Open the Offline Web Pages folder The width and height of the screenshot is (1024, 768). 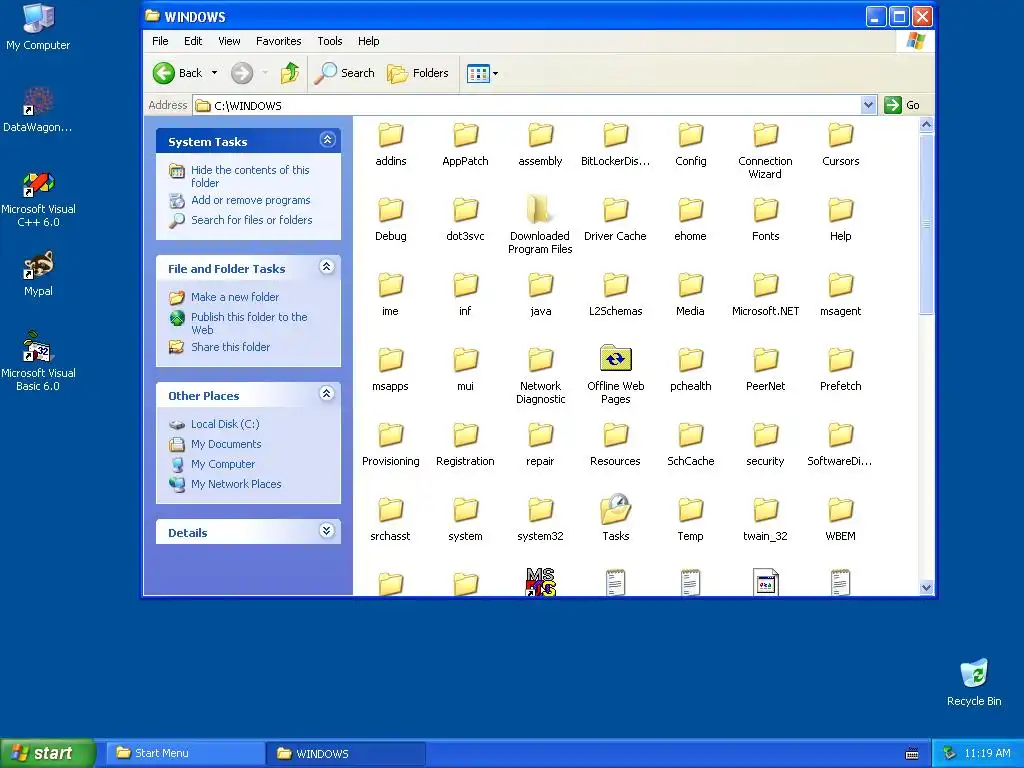[x=615, y=374]
